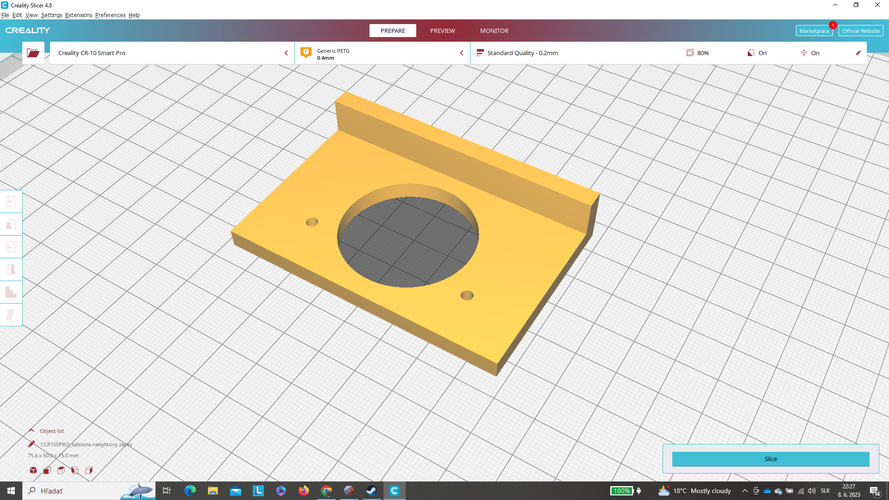Switch to front view cube icon
The image size is (889, 500).
(47, 471)
